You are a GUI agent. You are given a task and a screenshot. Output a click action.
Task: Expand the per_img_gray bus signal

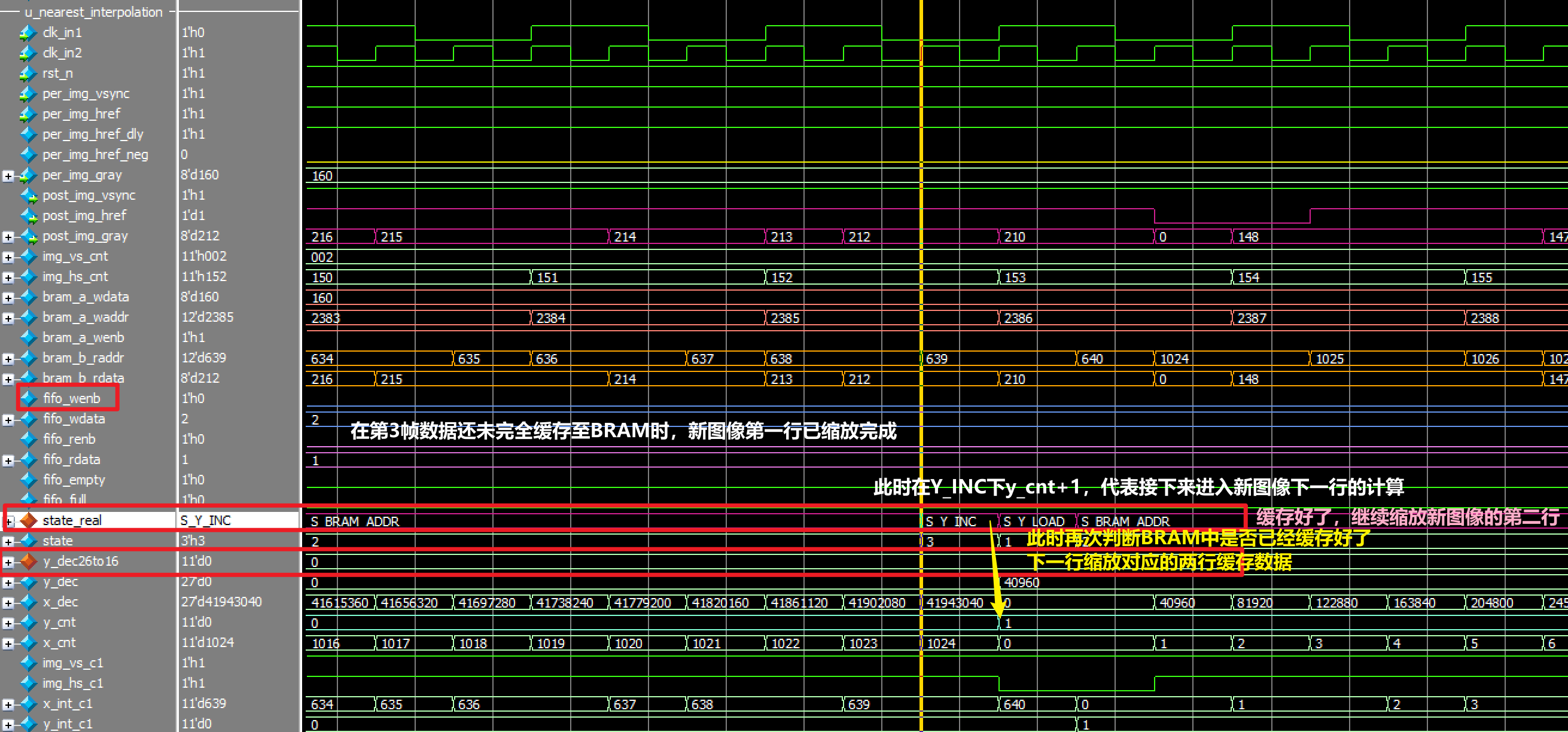8,176
